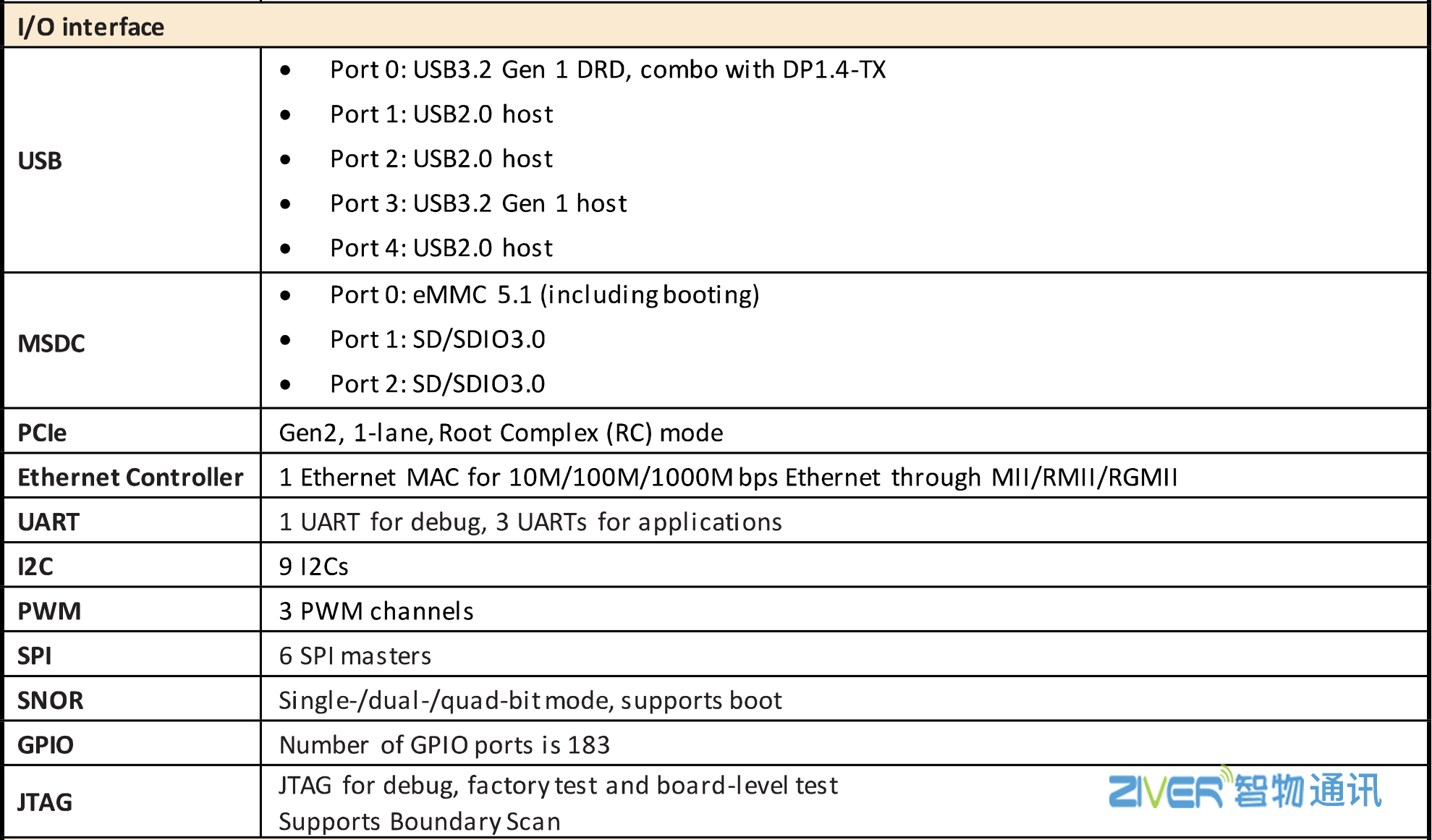Select the Port 3 USB3.2 Gen 1 host line

click(478, 203)
